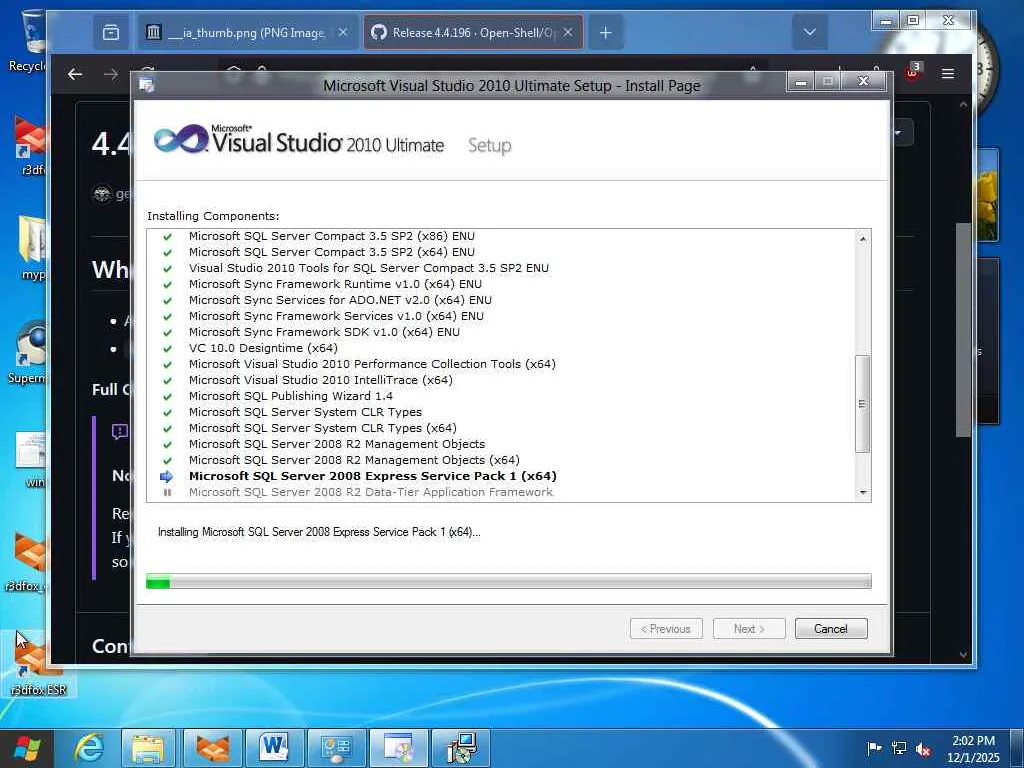
Task: Select 'Microsoft Sync Framework SDK v1.0 (x64) ENU'
Action: click(x=324, y=332)
